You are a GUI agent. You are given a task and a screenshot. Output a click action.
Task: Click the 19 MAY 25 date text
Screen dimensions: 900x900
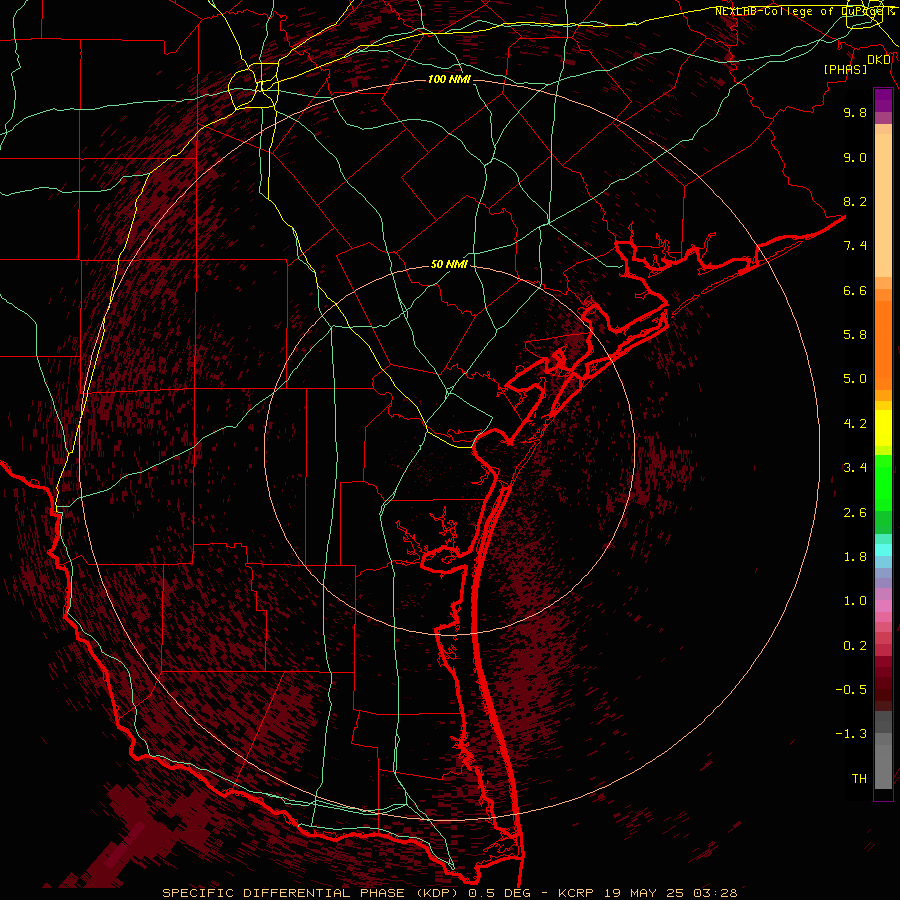(x=643, y=893)
